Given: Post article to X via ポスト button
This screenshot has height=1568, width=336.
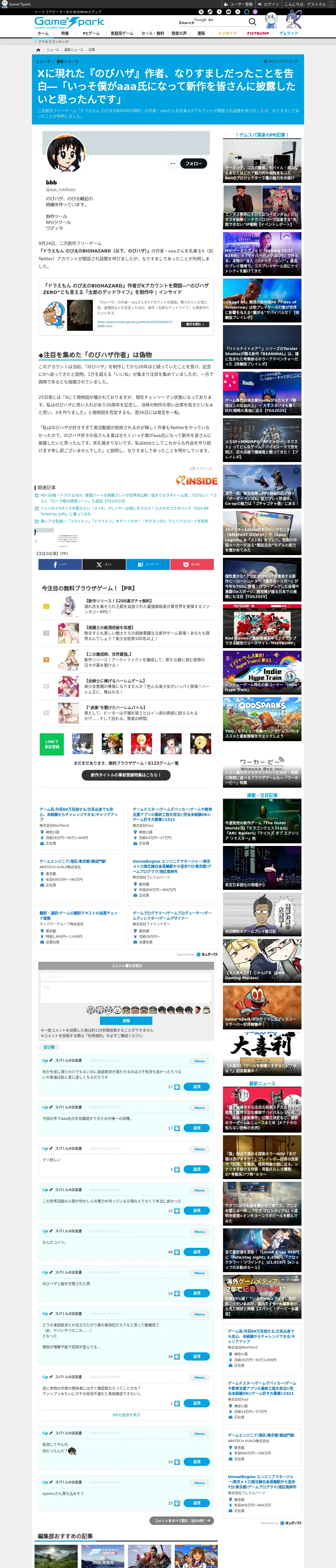Looking at the screenshot, I should tap(104, 564).
